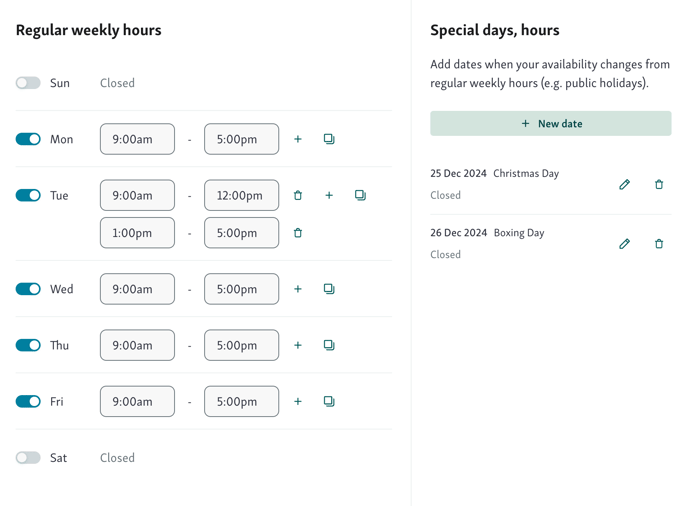Open Monday's 9:00am start time picker

[137, 139]
